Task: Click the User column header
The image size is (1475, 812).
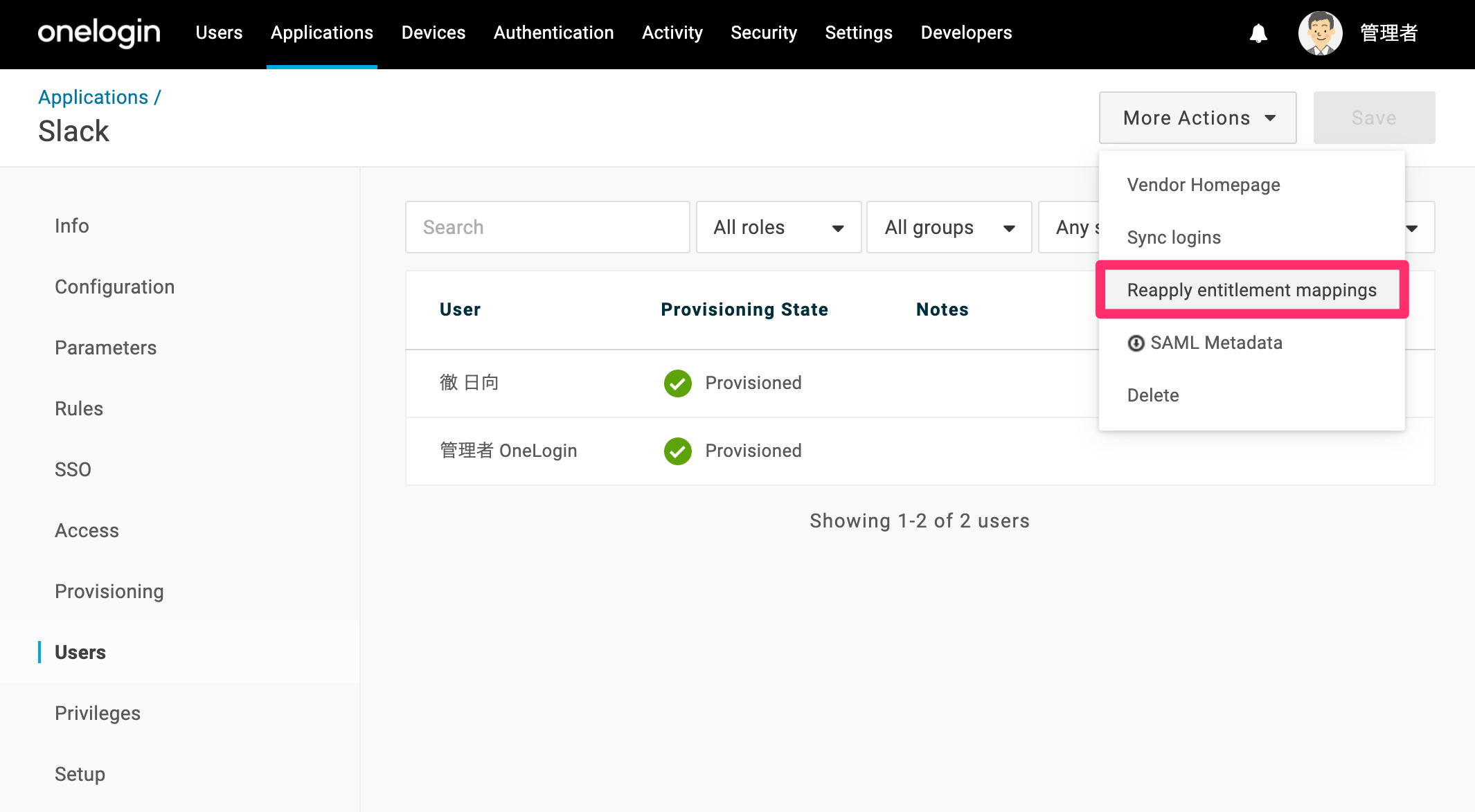Action: pos(460,309)
